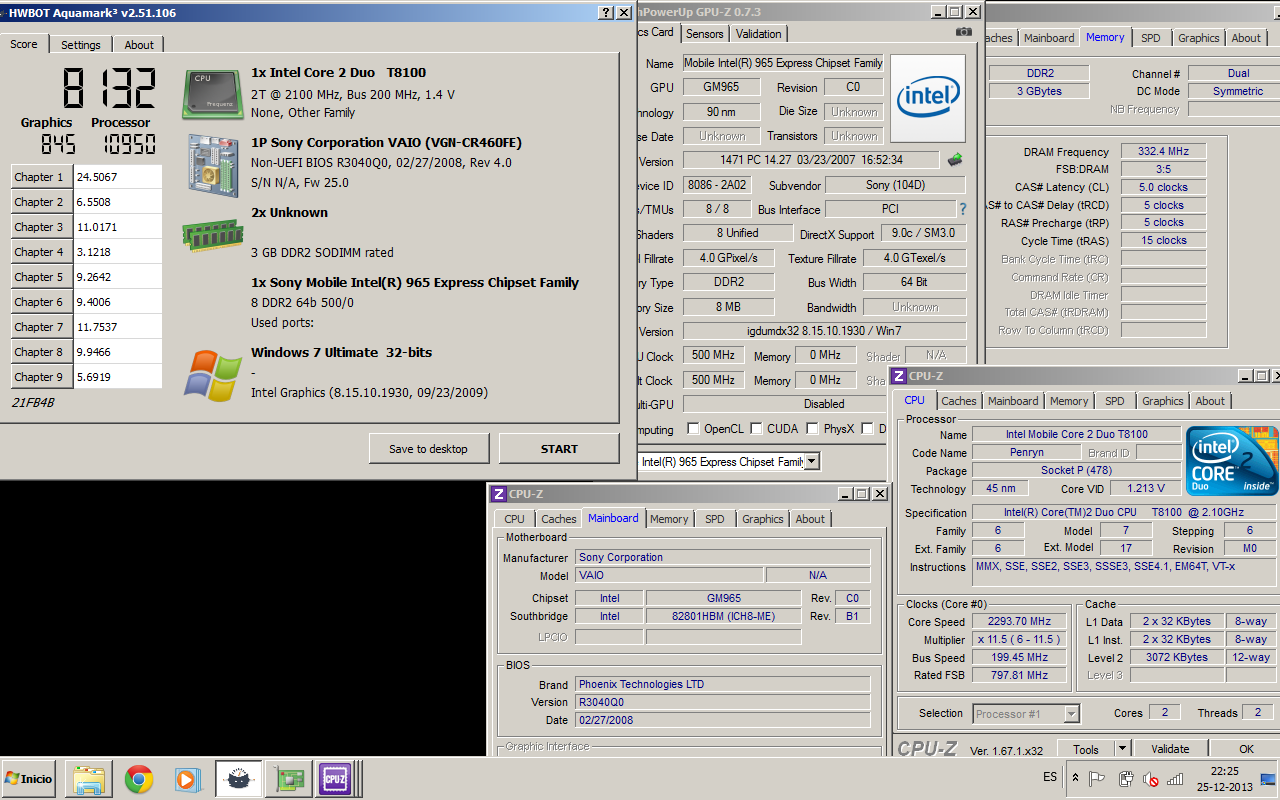Click the Intel logo in GPU-Z
Image resolution: width=1280 pixels, height=800 pixels.
pyautogui.click(x=928, y=98)
